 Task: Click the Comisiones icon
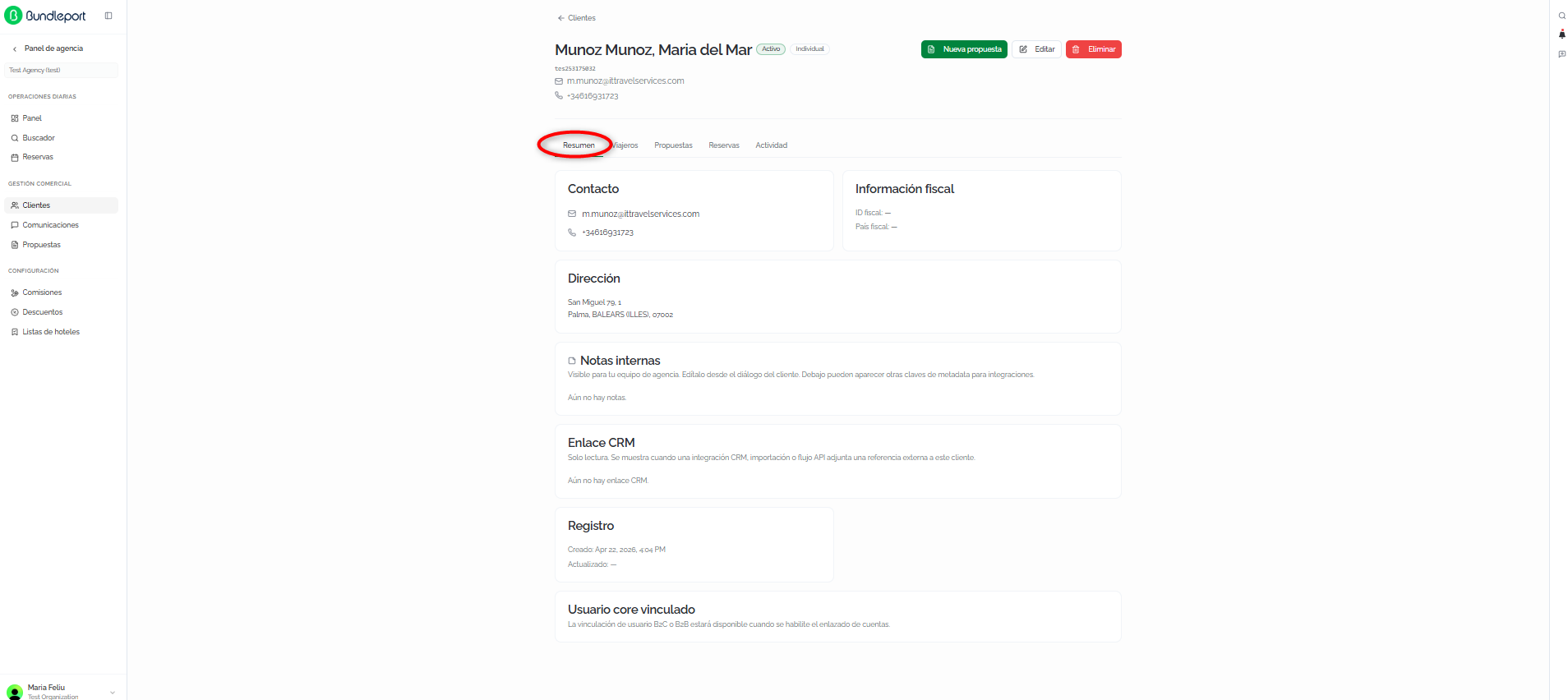15,292
